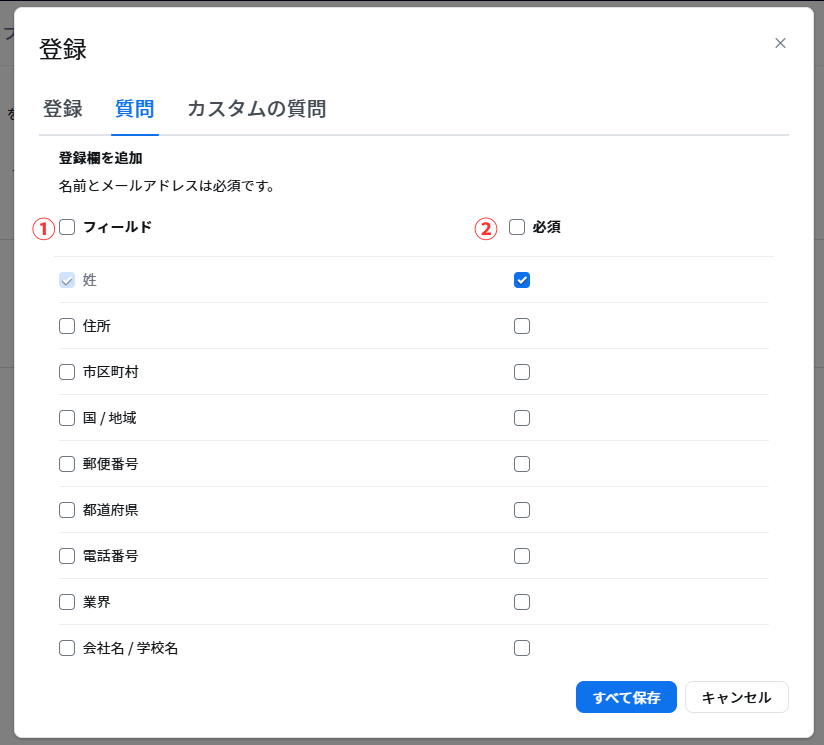
Task: Enable the 住所 field checkbox
Action: point(67,326)
